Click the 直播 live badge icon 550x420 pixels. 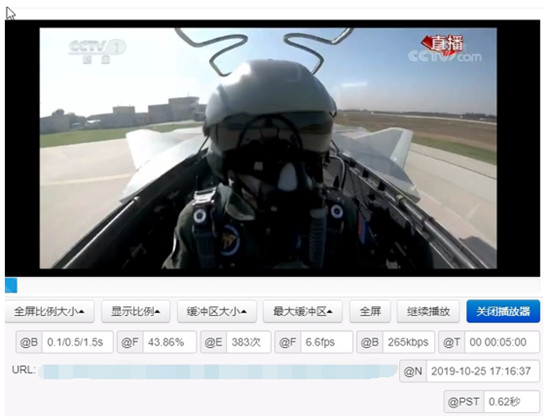(x=443, y=45)
